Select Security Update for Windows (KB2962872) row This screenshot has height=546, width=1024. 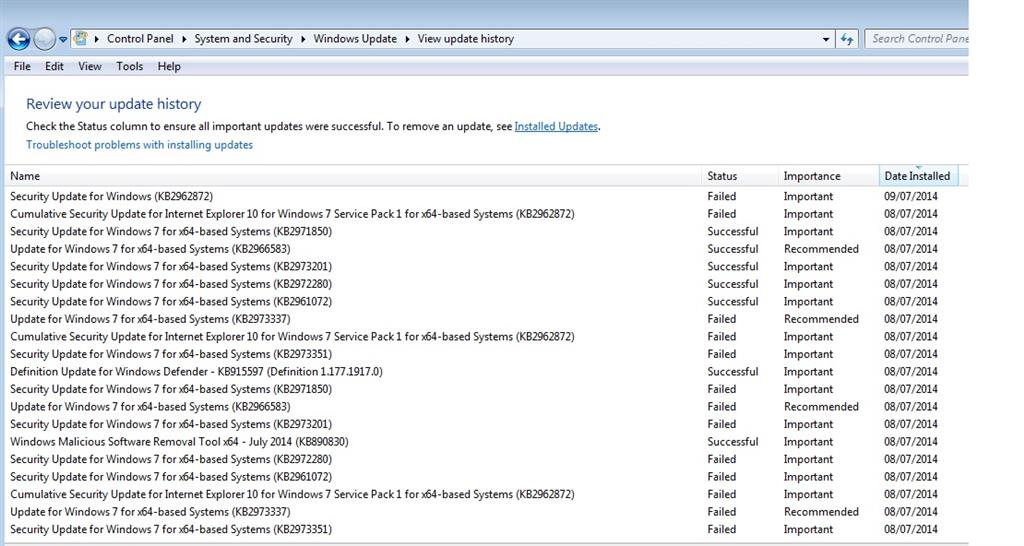click(x=483, y=197)
